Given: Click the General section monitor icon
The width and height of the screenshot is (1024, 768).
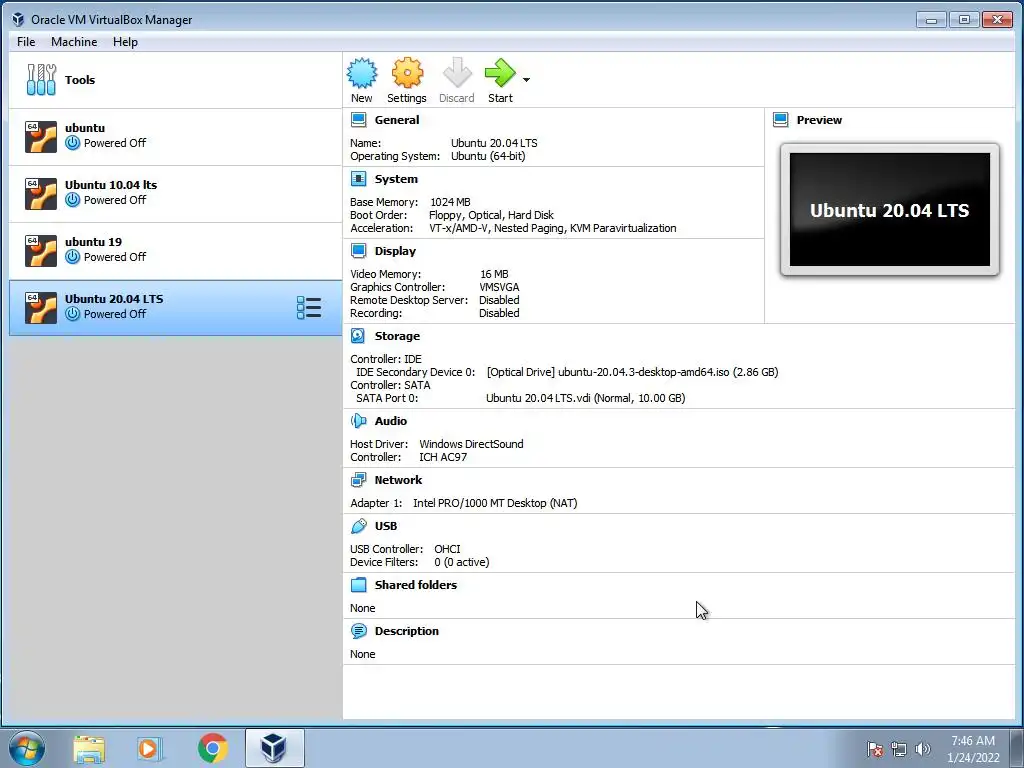Looking at the screenshot, I should pyautogui.click(x=359, y=120).
